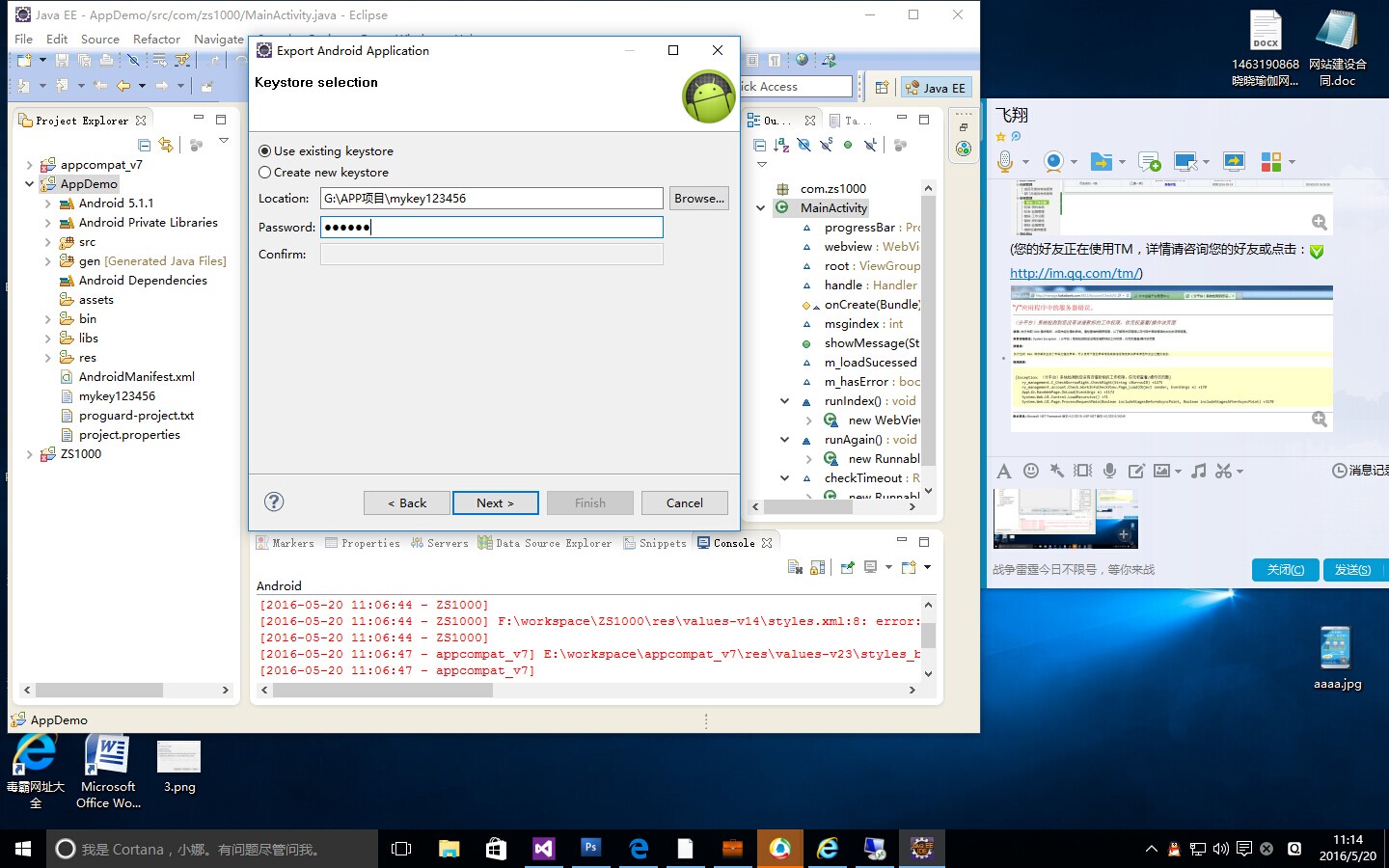Image resolution: width=1389 pixels, height=868 pixels.
Task: Expand the Android 5.1.1 library node
Action: 47,203
